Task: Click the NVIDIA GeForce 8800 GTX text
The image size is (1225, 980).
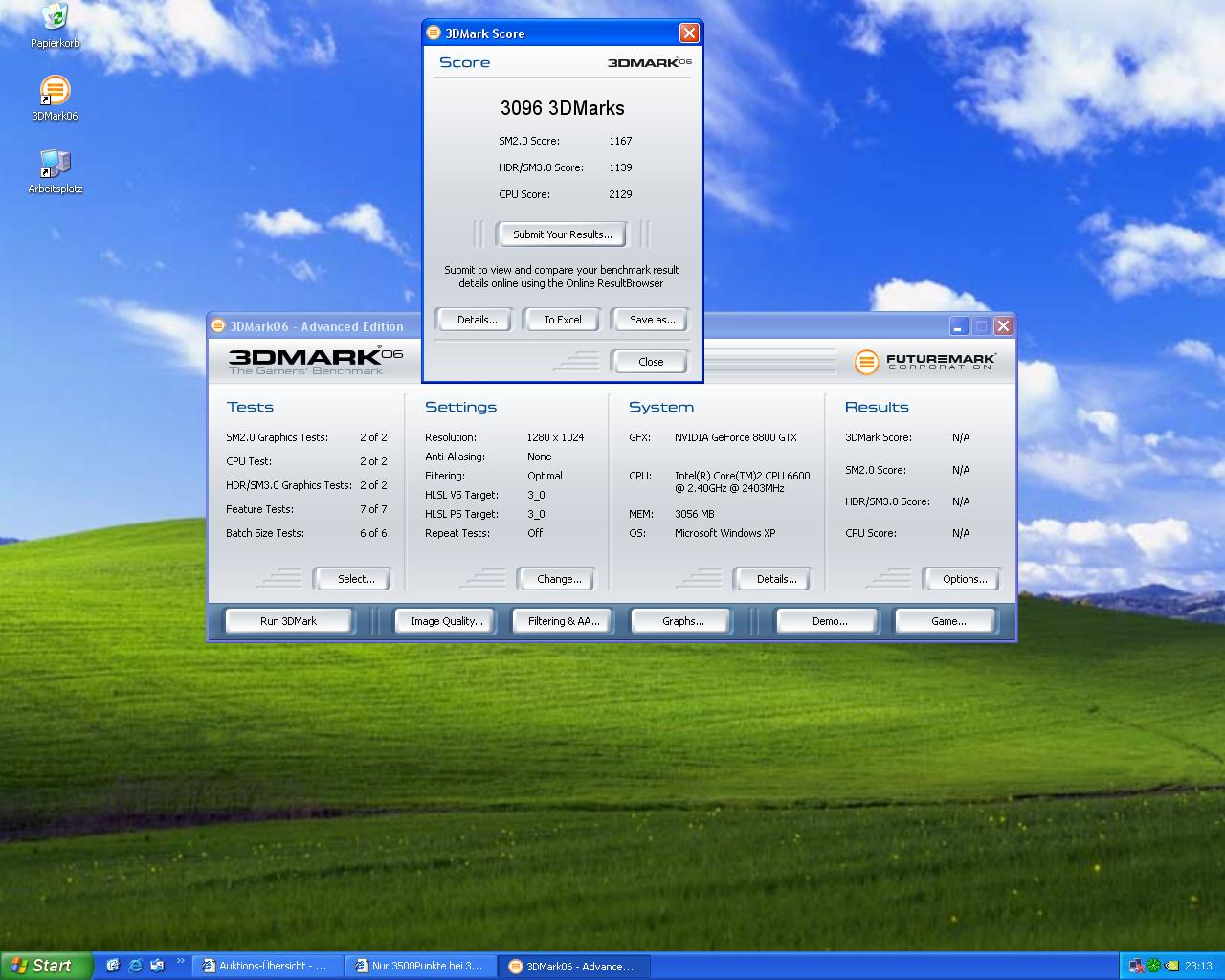Action: pos(735,437)
